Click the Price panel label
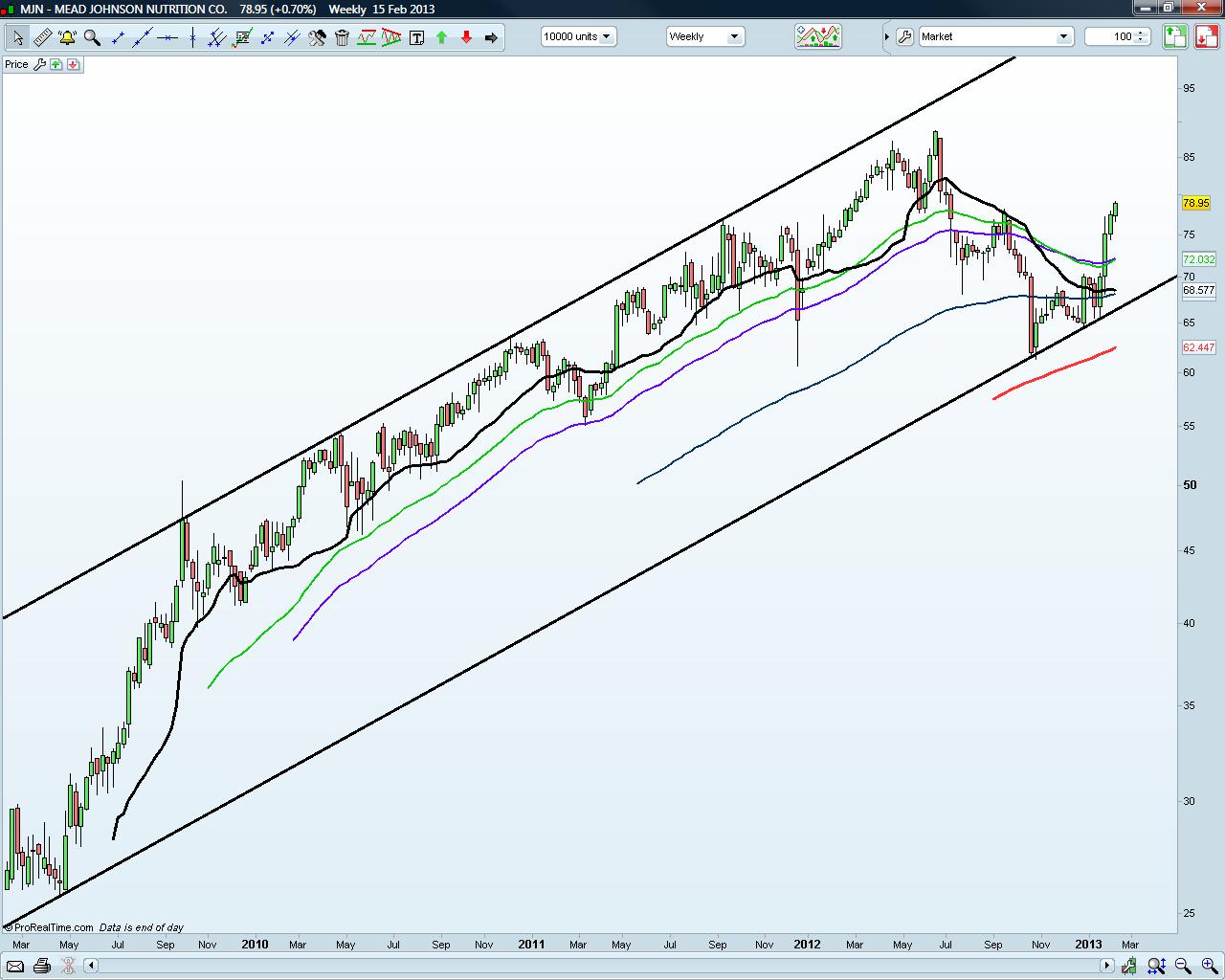Viewport: 1225px width, 980px height. (16, 64)
